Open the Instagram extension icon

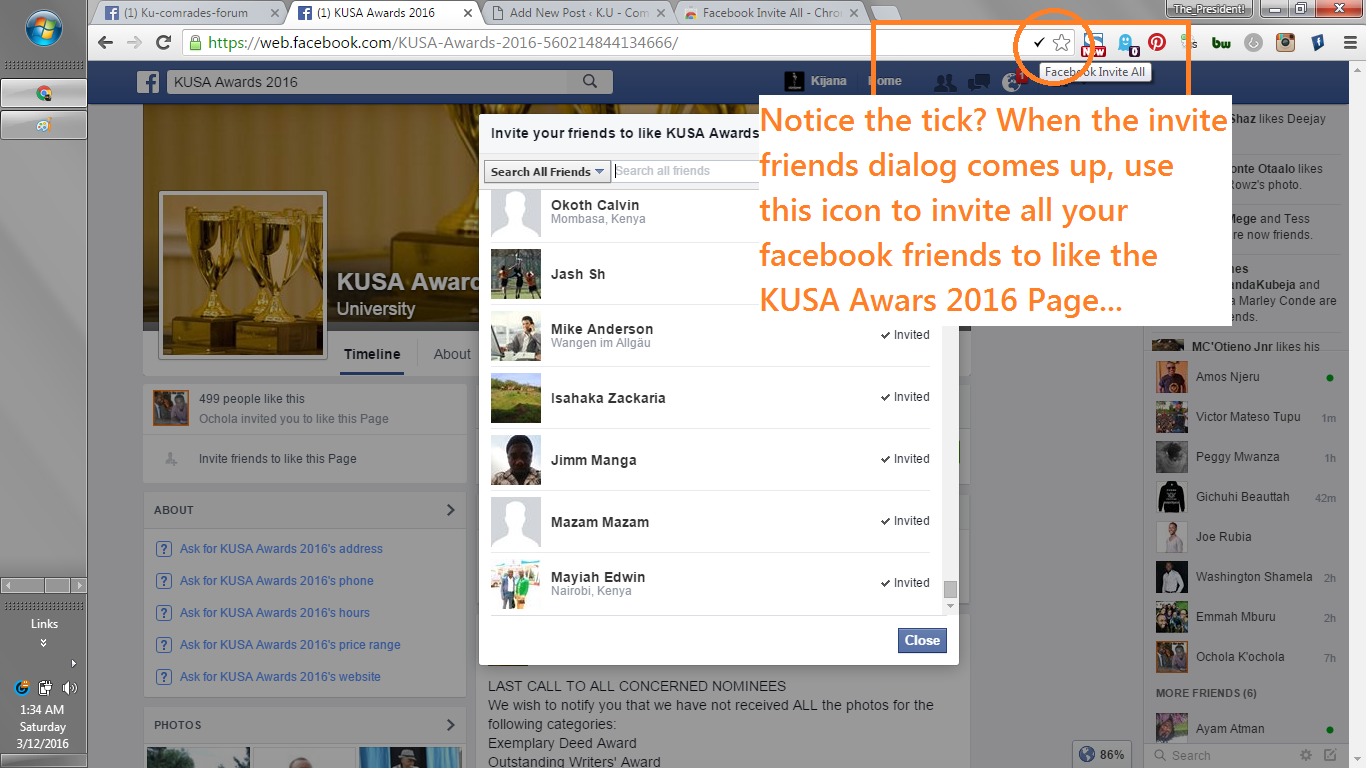(x=1285, y=42)
